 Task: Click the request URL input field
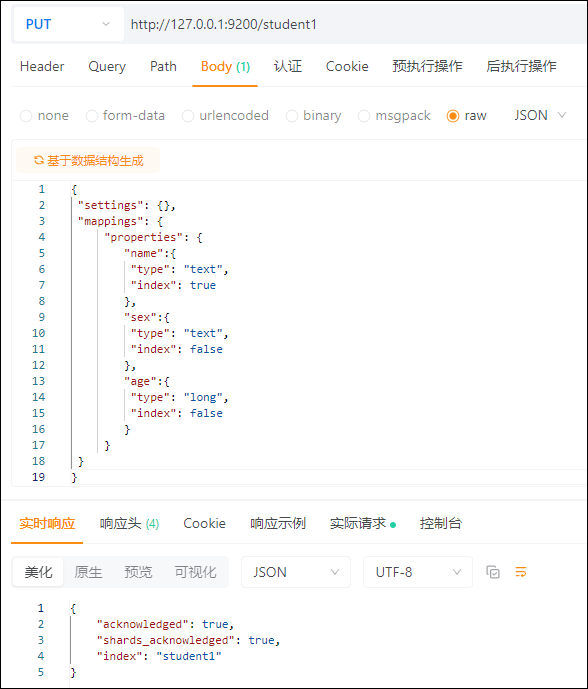click(x=356, y=24)
